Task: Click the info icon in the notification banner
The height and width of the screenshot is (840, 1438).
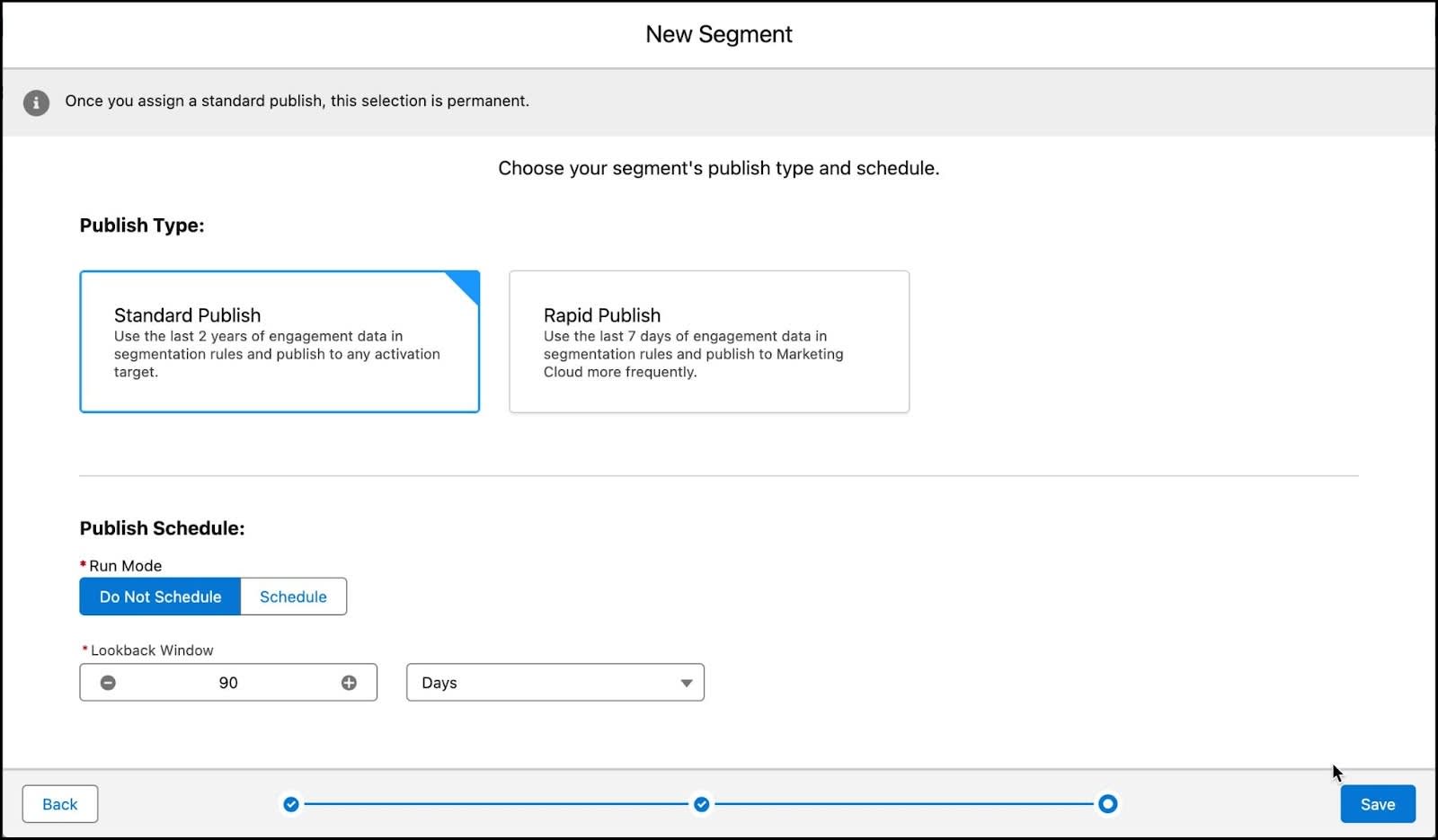Action: tap(35, 102)
